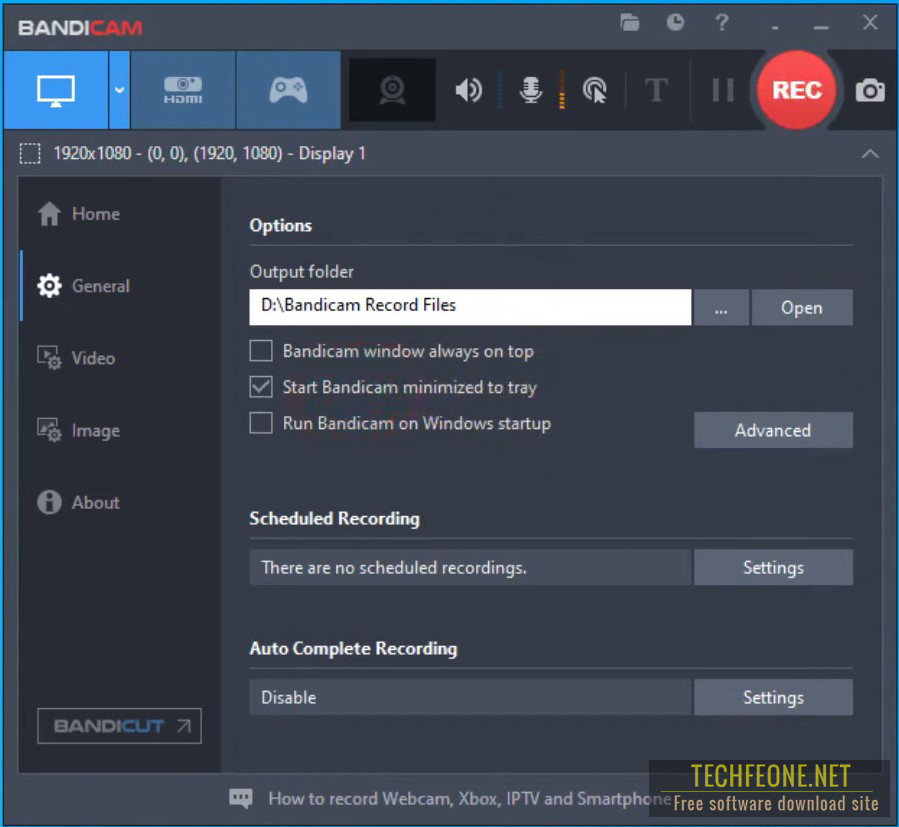Click the compact mode dash icon

[775, 27]
